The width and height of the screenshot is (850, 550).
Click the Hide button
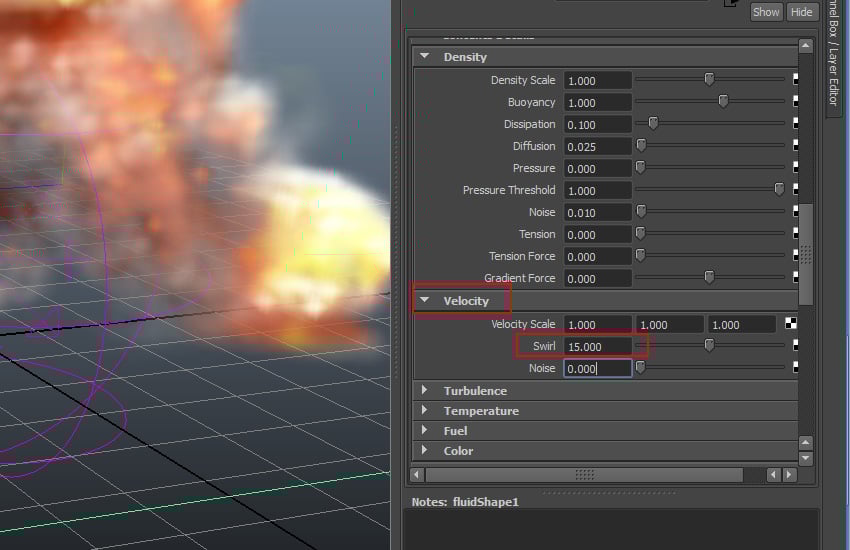[801, 12]
